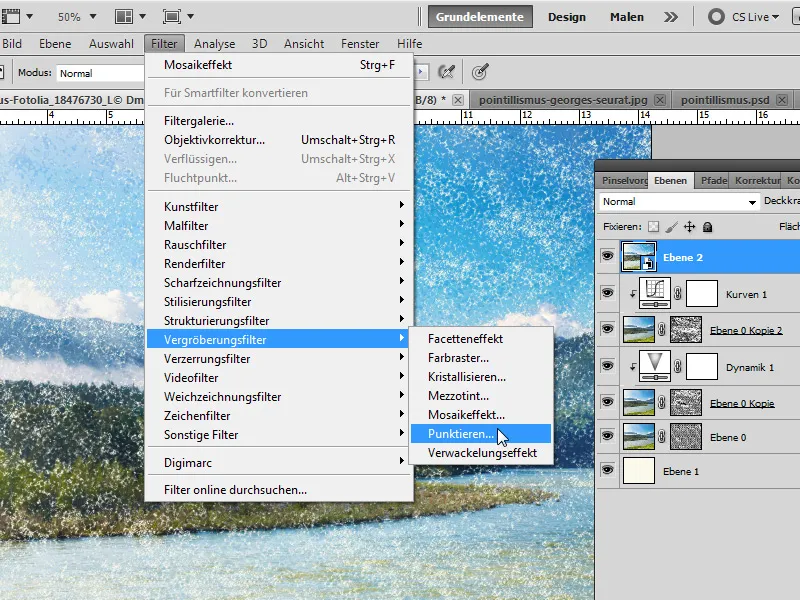Screen dimensions: 800x600
Task: Expand the workspace switcher double chevron
Action: tap(671, 17)
